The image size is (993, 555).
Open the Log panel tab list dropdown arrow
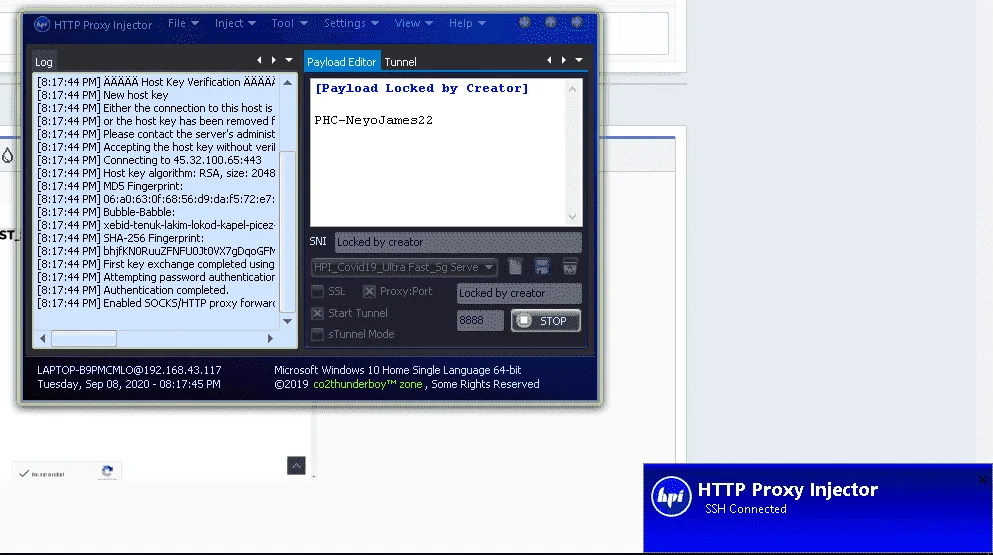289,60
